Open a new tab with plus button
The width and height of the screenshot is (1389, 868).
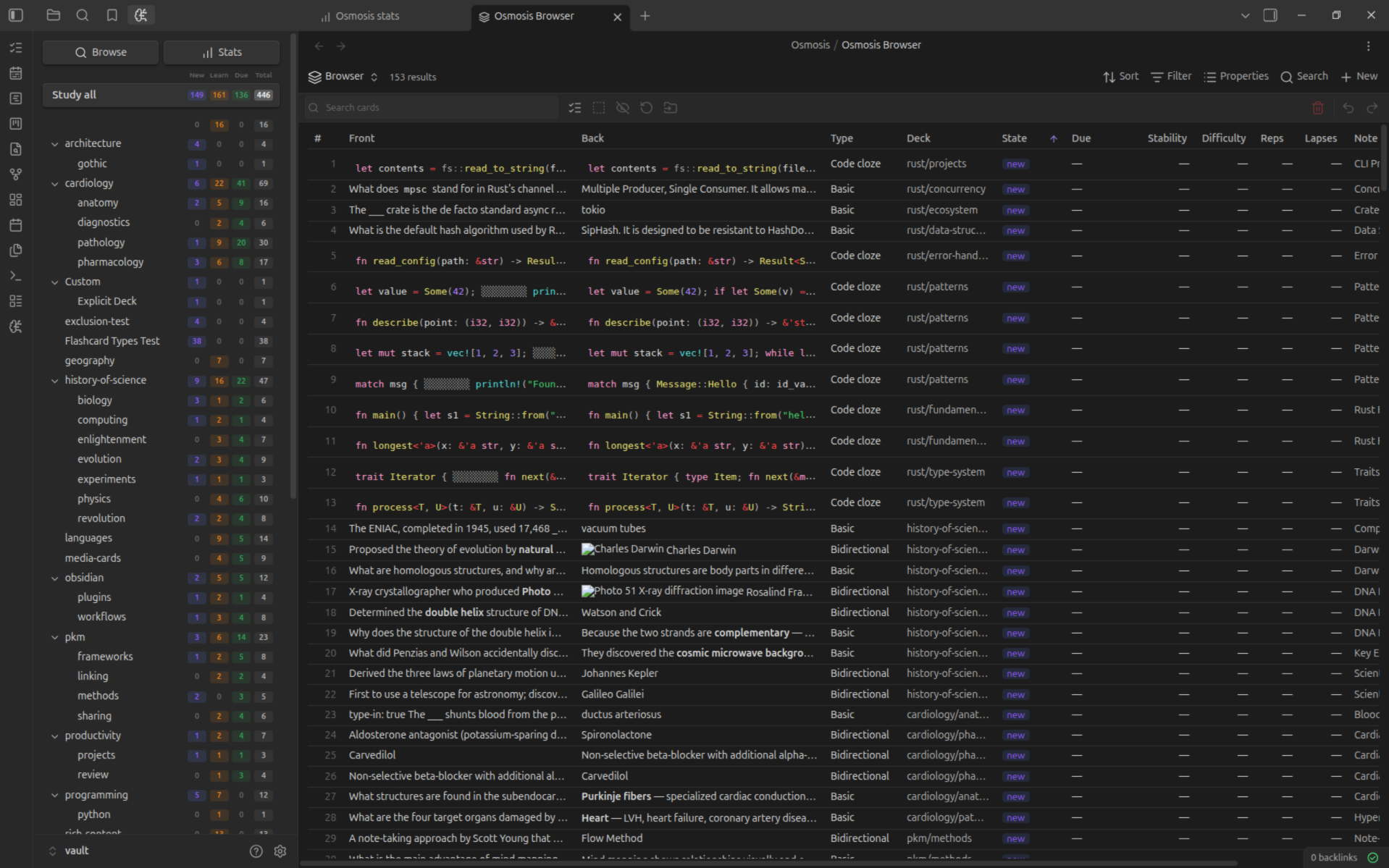click(x=645, y=16)
